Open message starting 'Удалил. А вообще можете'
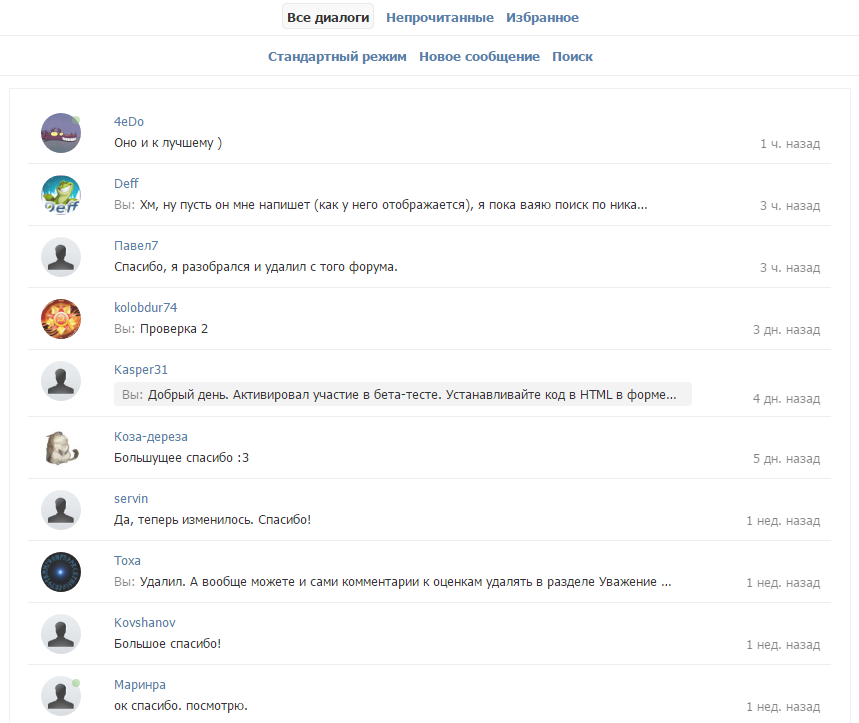Image resolution: width=859 pixels, height=723 pixels. pos(393,582)
